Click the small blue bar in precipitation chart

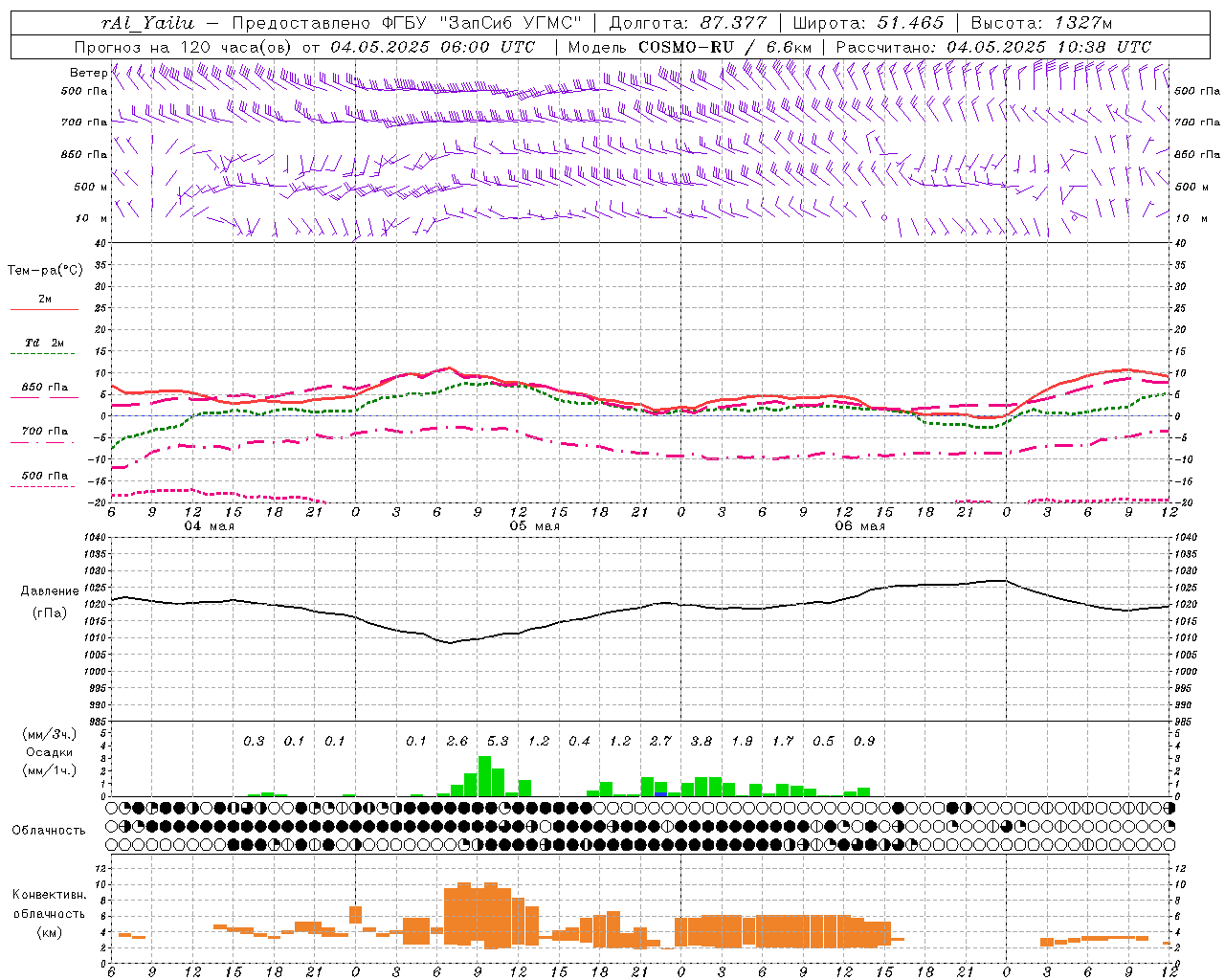tap(660, 794)
